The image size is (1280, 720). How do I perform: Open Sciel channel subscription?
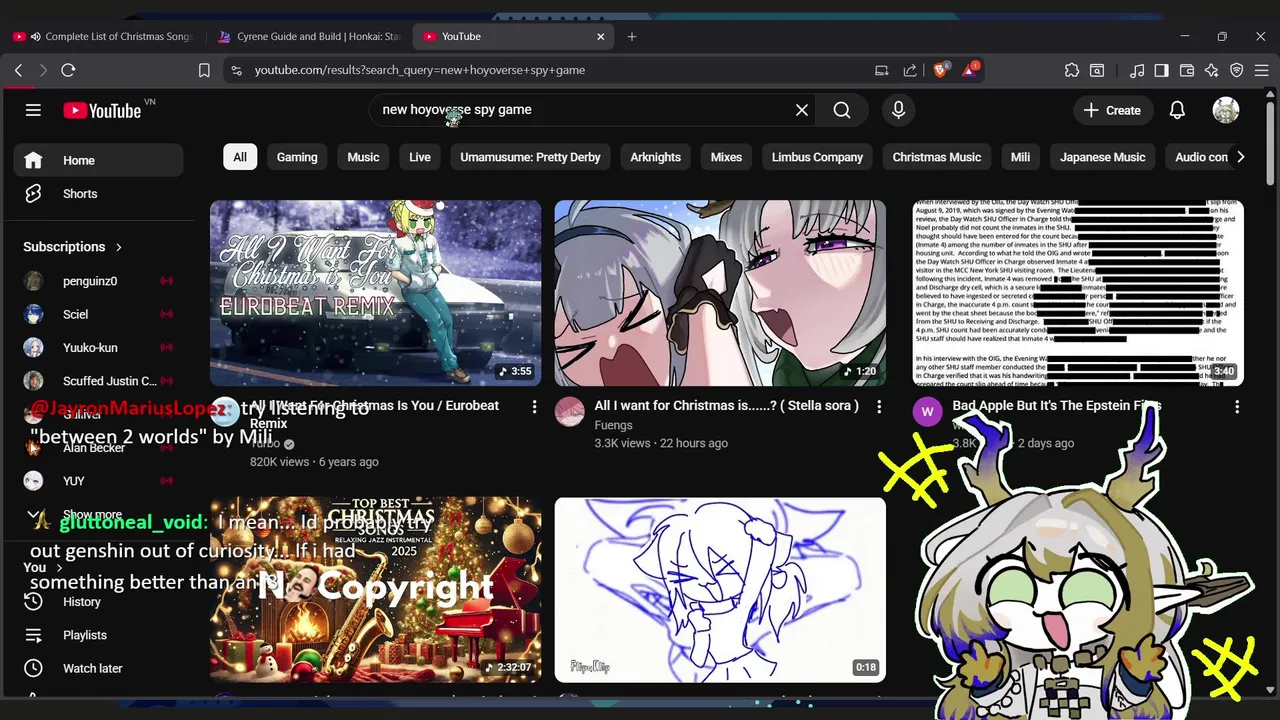(x=98, y=314)
